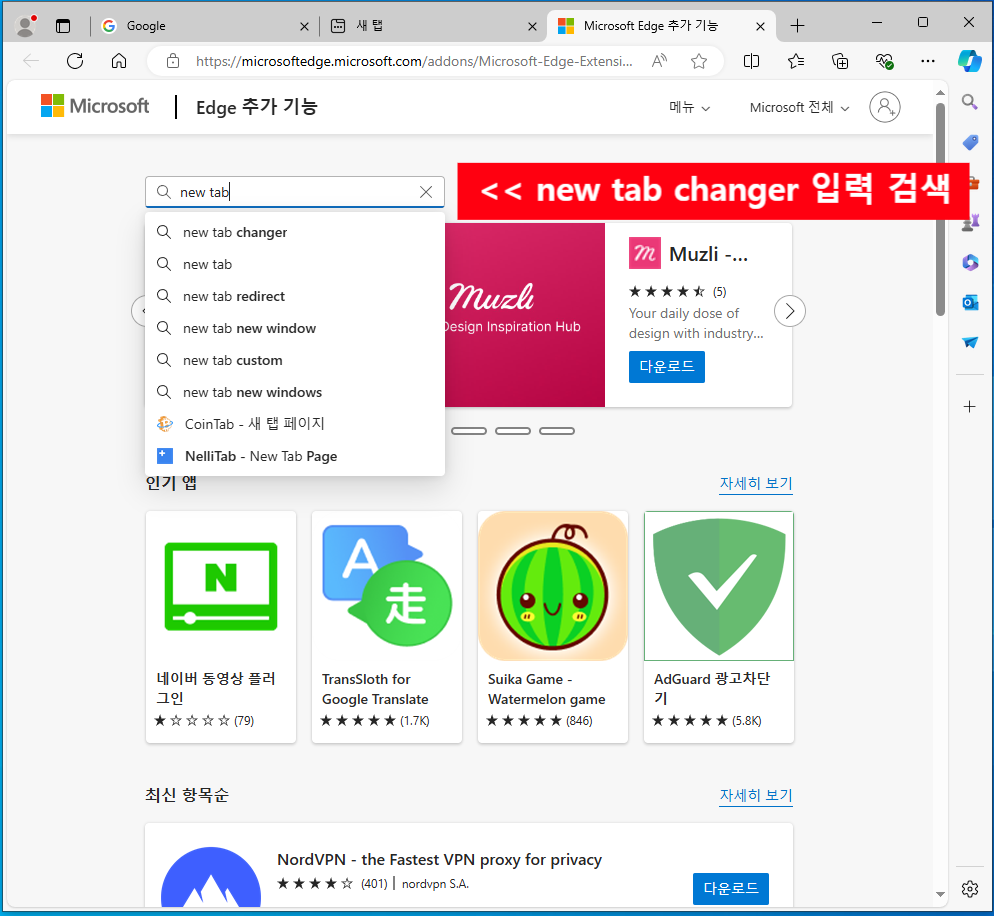The width and height of the screenshot is (994, 916).
Task: Click the Edge 추가 기능 heading link
Action: click(x=257, y=106)
